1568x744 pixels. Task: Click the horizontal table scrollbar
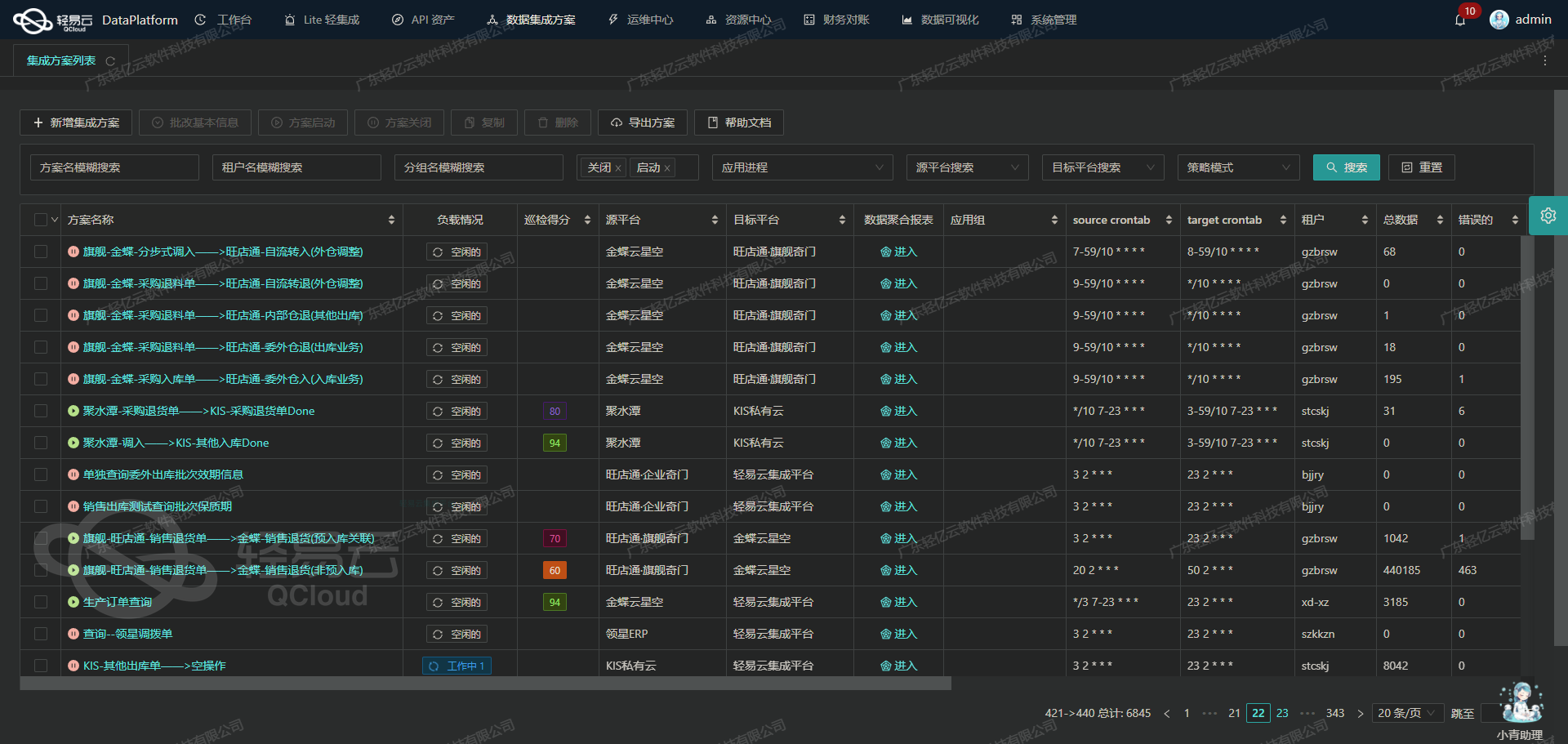(485, 684)
